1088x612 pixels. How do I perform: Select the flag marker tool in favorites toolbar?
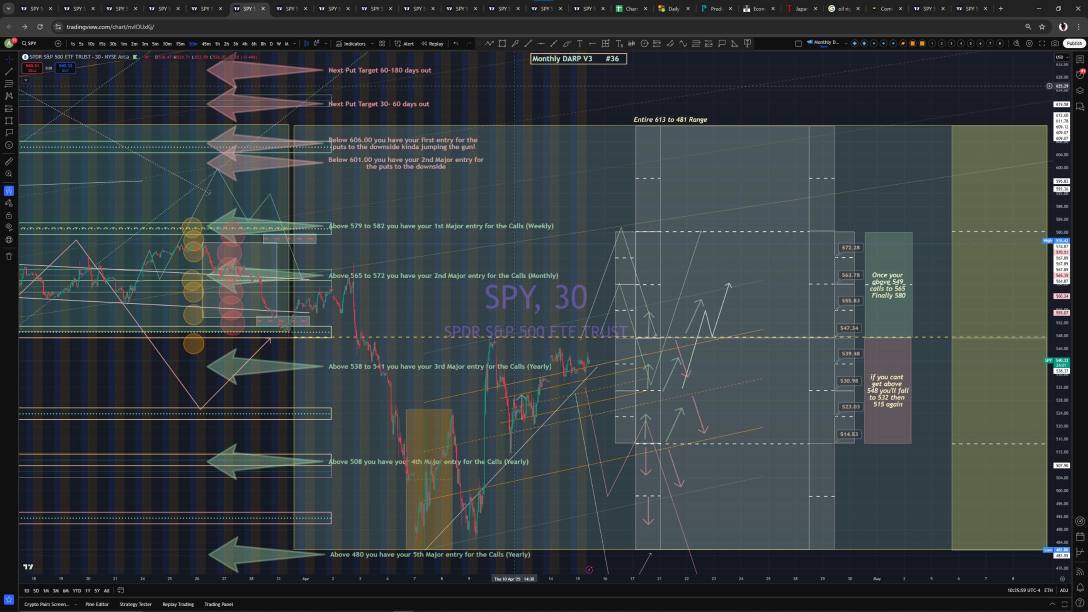[x=722, y=43]
